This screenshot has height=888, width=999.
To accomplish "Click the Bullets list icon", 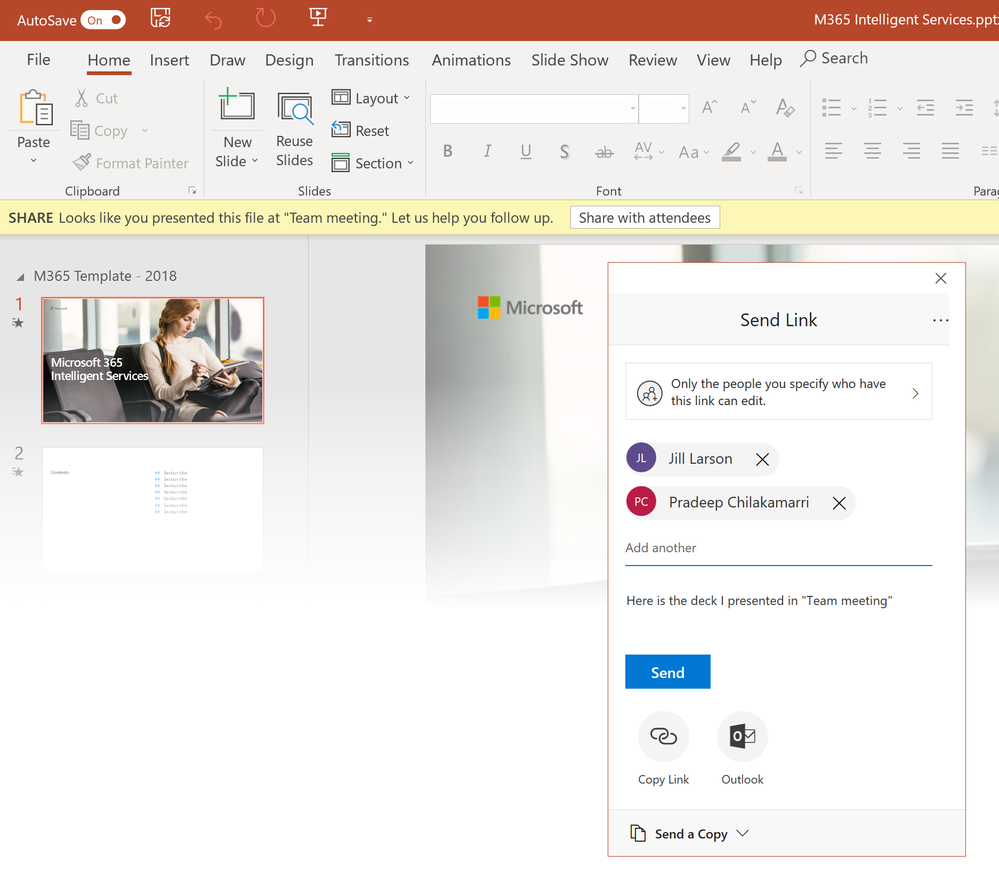I will [x=831, y=108].
